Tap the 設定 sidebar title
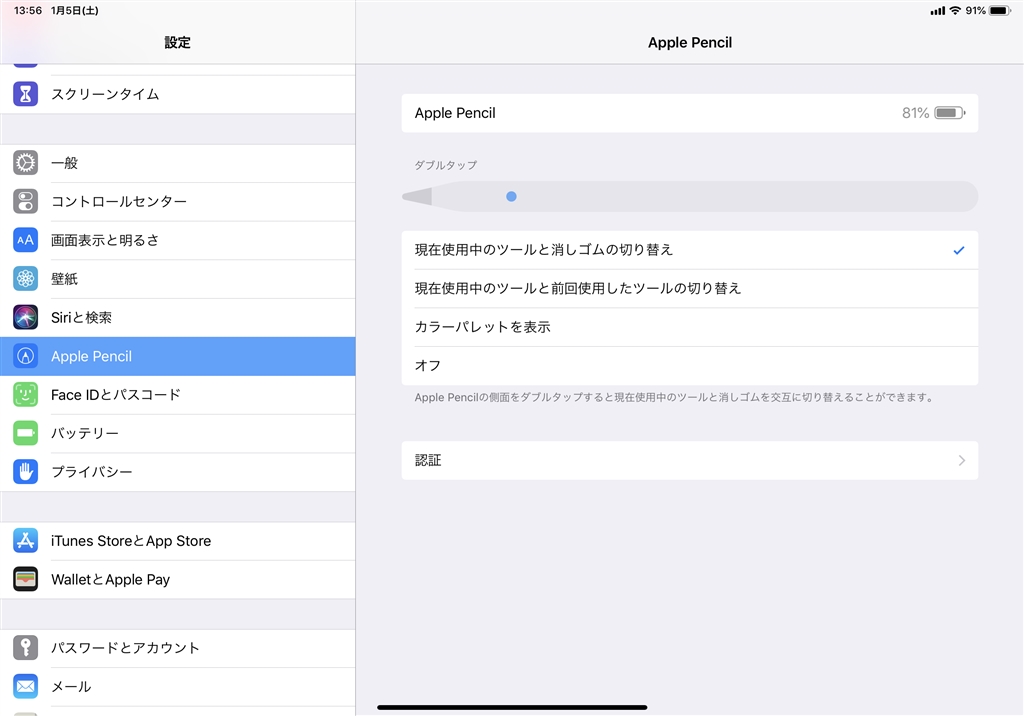This screenshot has height=716, width=1024. (178, 42)
